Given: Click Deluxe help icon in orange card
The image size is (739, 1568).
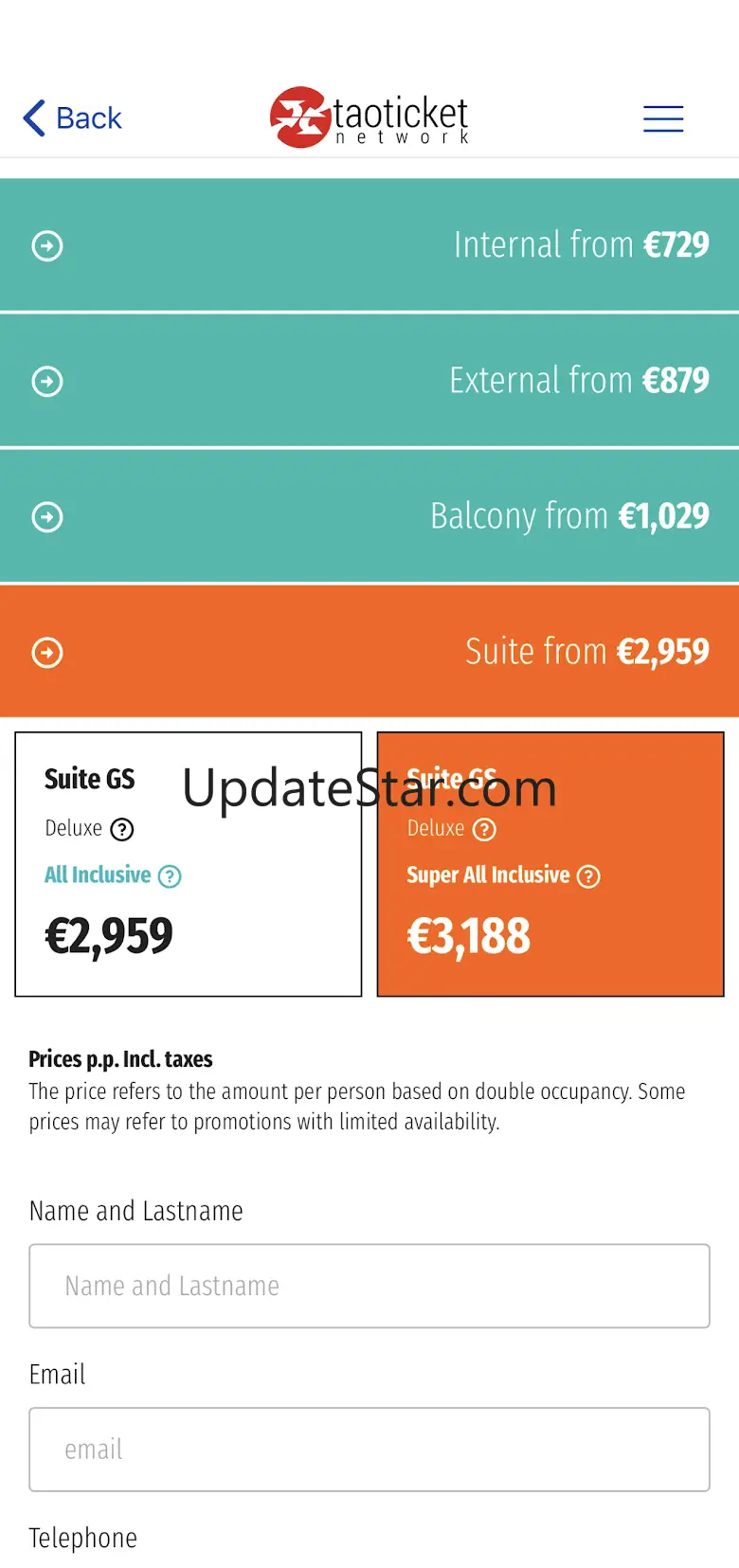Looking at the screenshot, I should tap(484, 830).
